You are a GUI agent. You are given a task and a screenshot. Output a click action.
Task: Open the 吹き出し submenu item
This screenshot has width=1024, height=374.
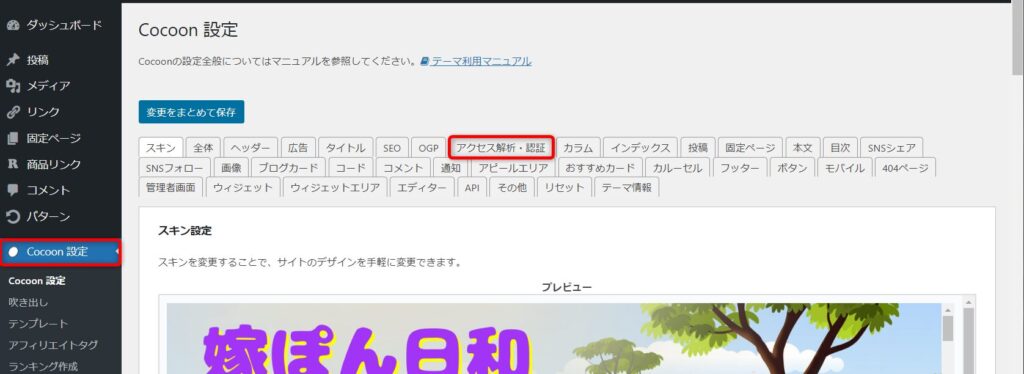(28, 302)
